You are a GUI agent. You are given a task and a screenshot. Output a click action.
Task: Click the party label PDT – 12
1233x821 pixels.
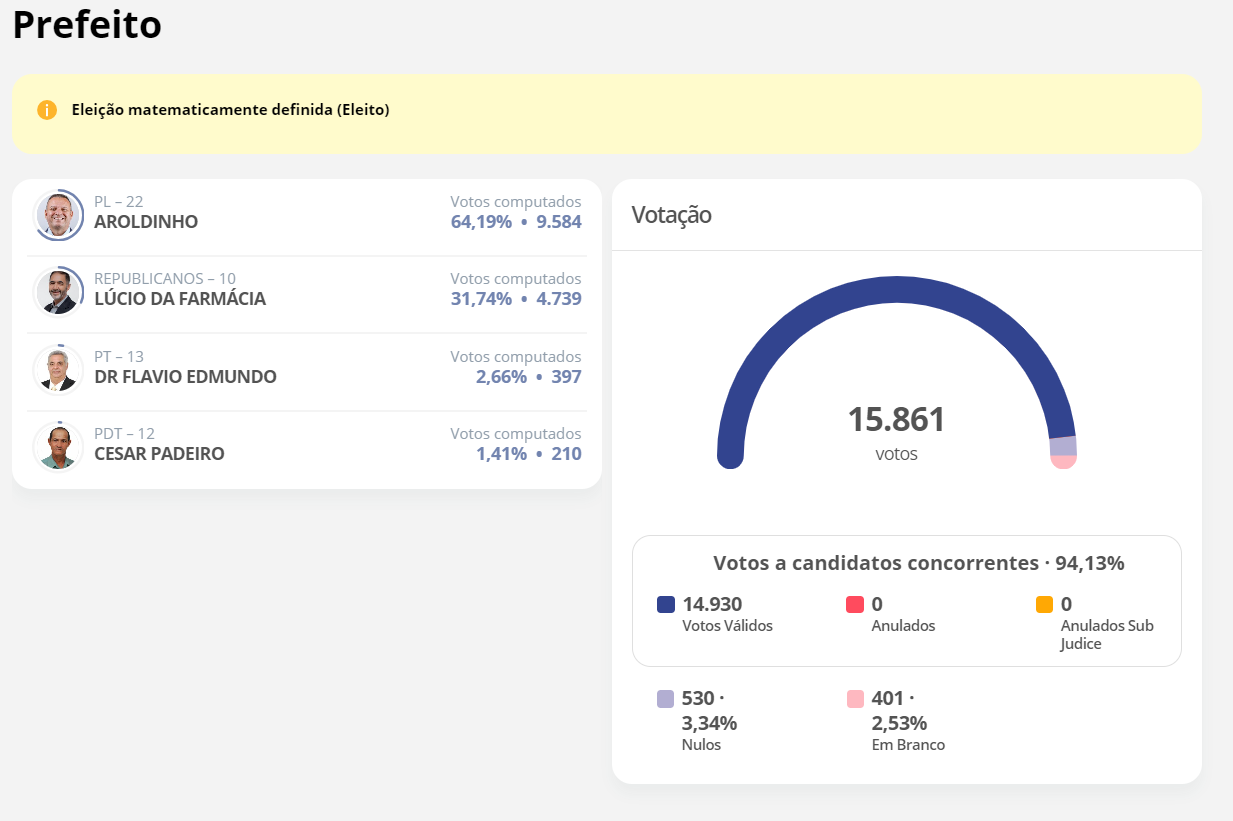pyautogui.click(x=124, y=434)
